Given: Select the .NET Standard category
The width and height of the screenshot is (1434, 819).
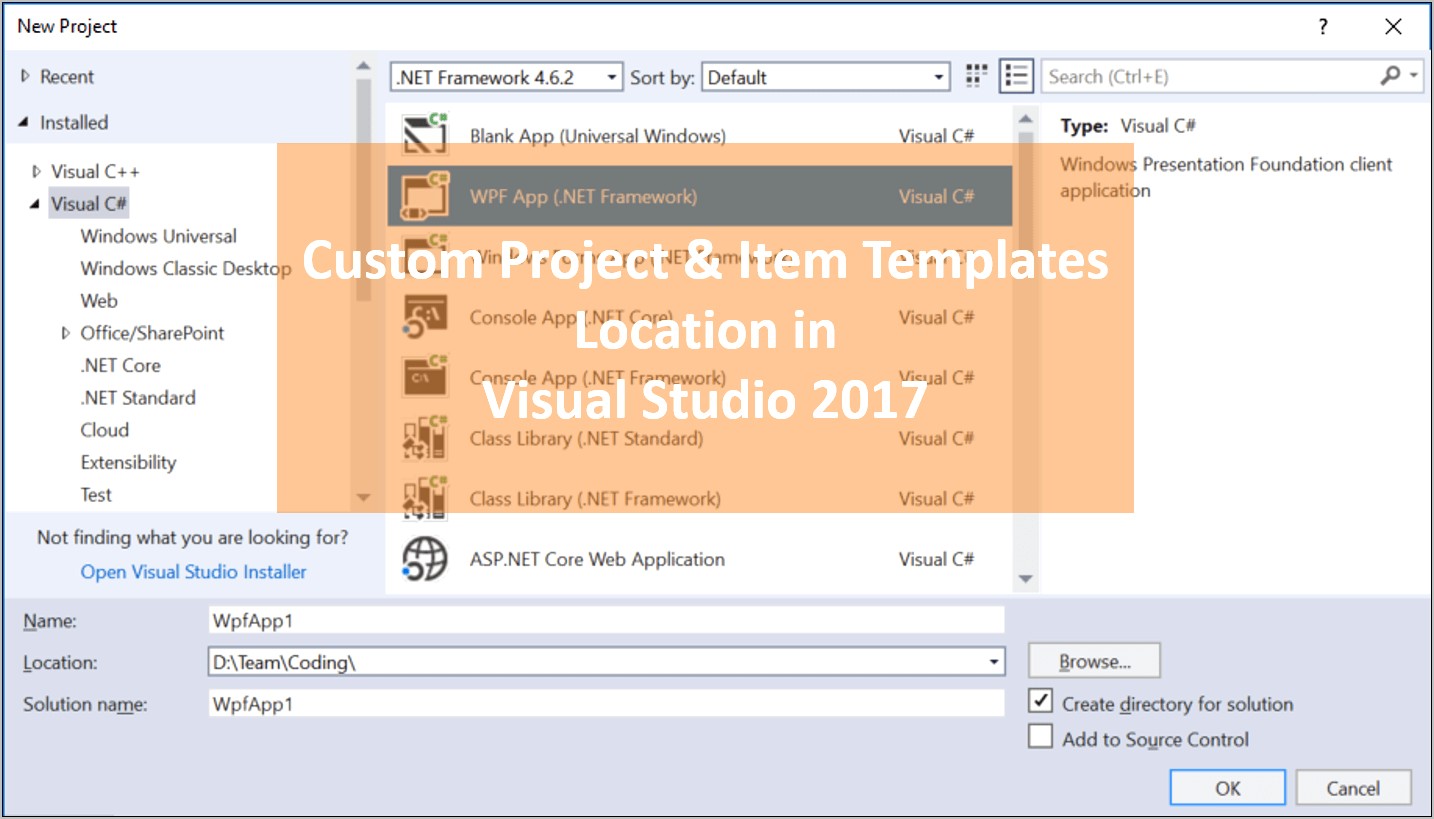Looking at the screenshot, I should (x=138, y=397).
